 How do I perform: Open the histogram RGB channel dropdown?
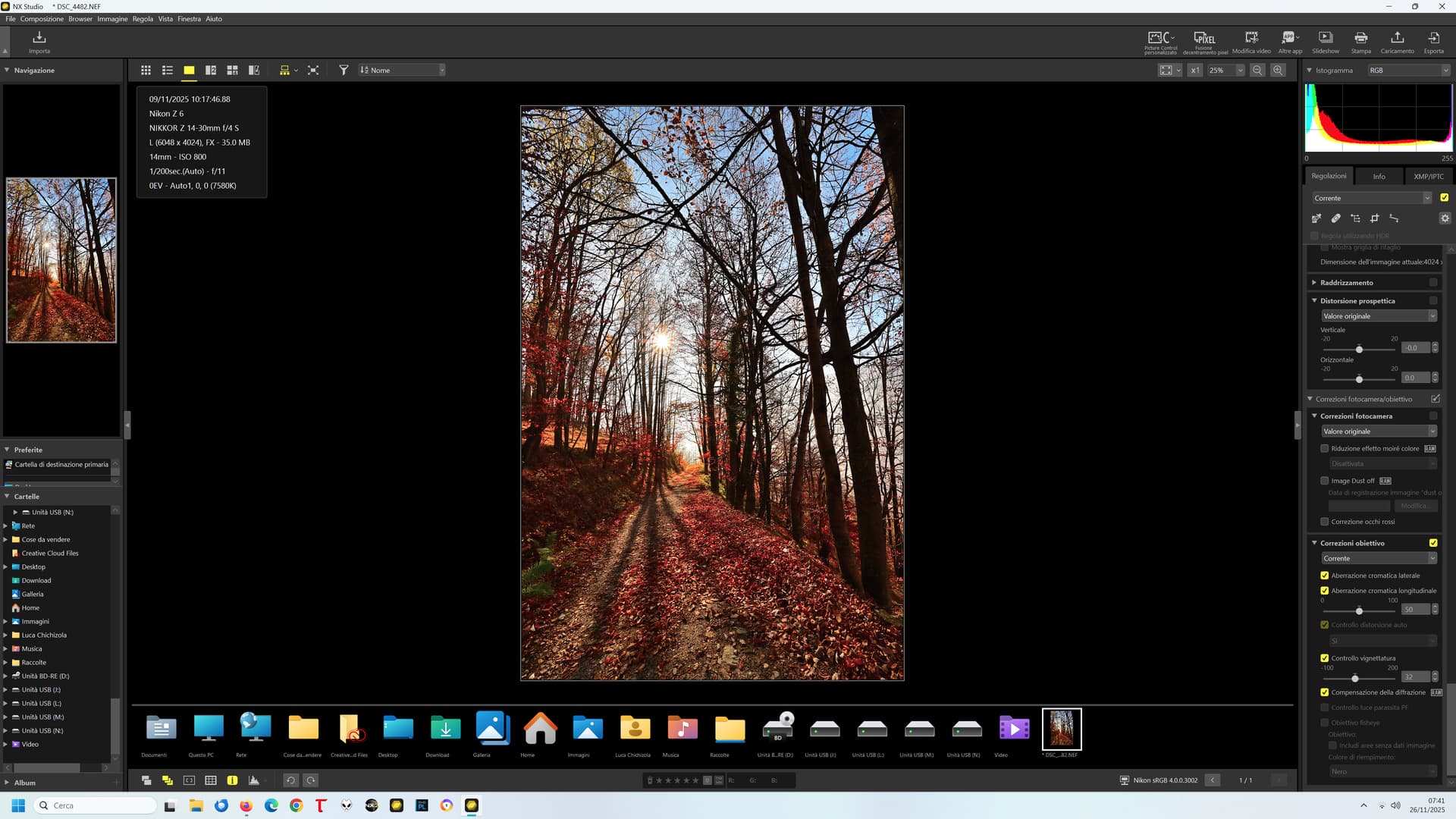[1408, 70]
